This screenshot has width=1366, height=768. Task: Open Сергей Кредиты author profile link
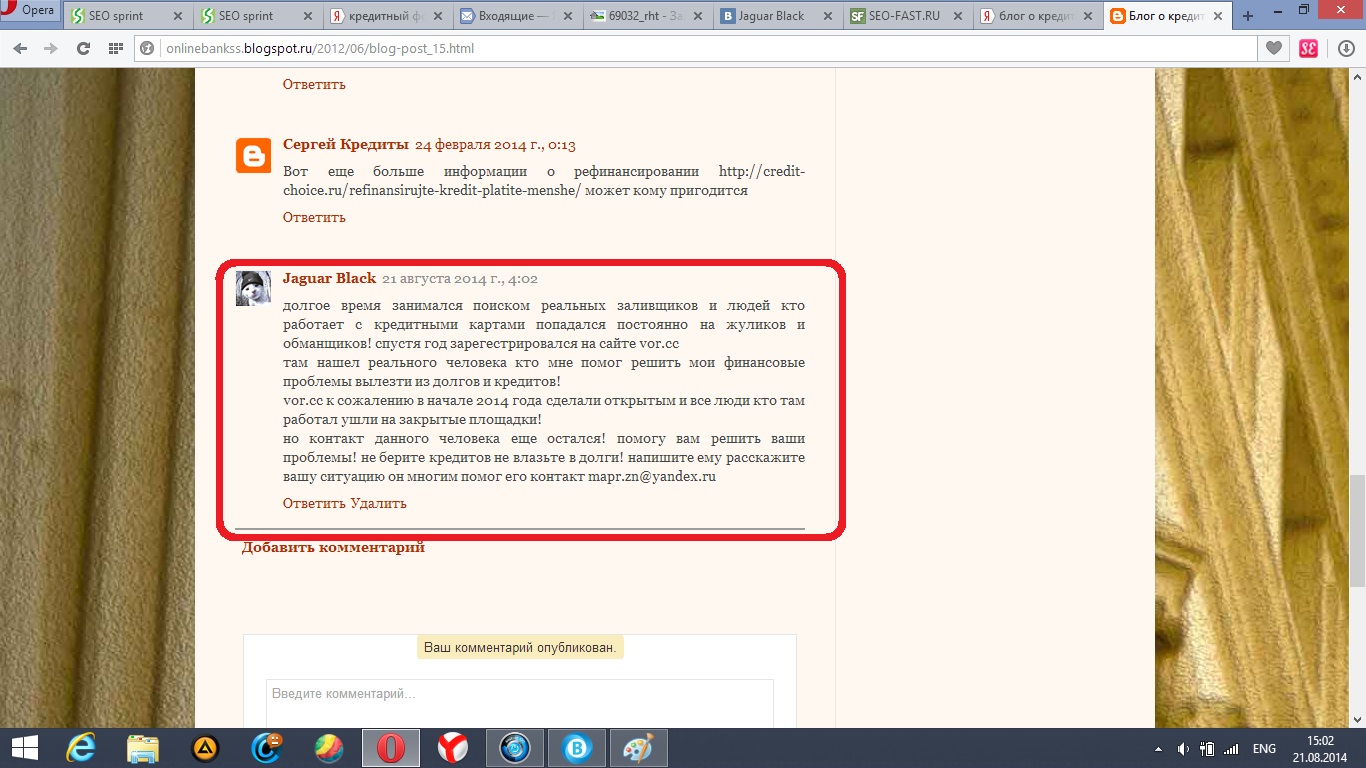[346, 145]
